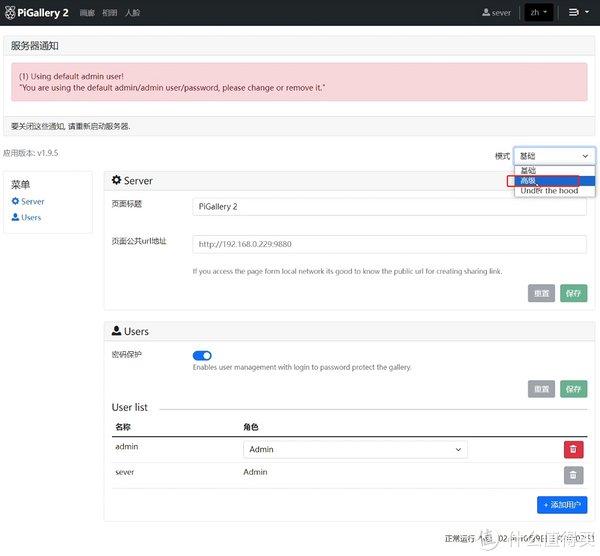Click the 'sever' user name cell
The image size is (600, 556).
(x=125, y=472)
